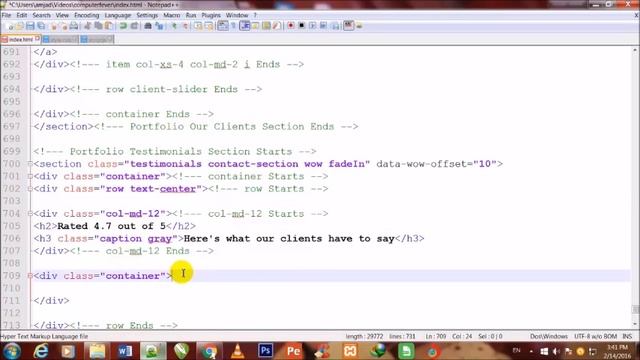This screenshot has width=640, height=360.
Task: Toggle Show All Characters button
Action: pos(233,26)
